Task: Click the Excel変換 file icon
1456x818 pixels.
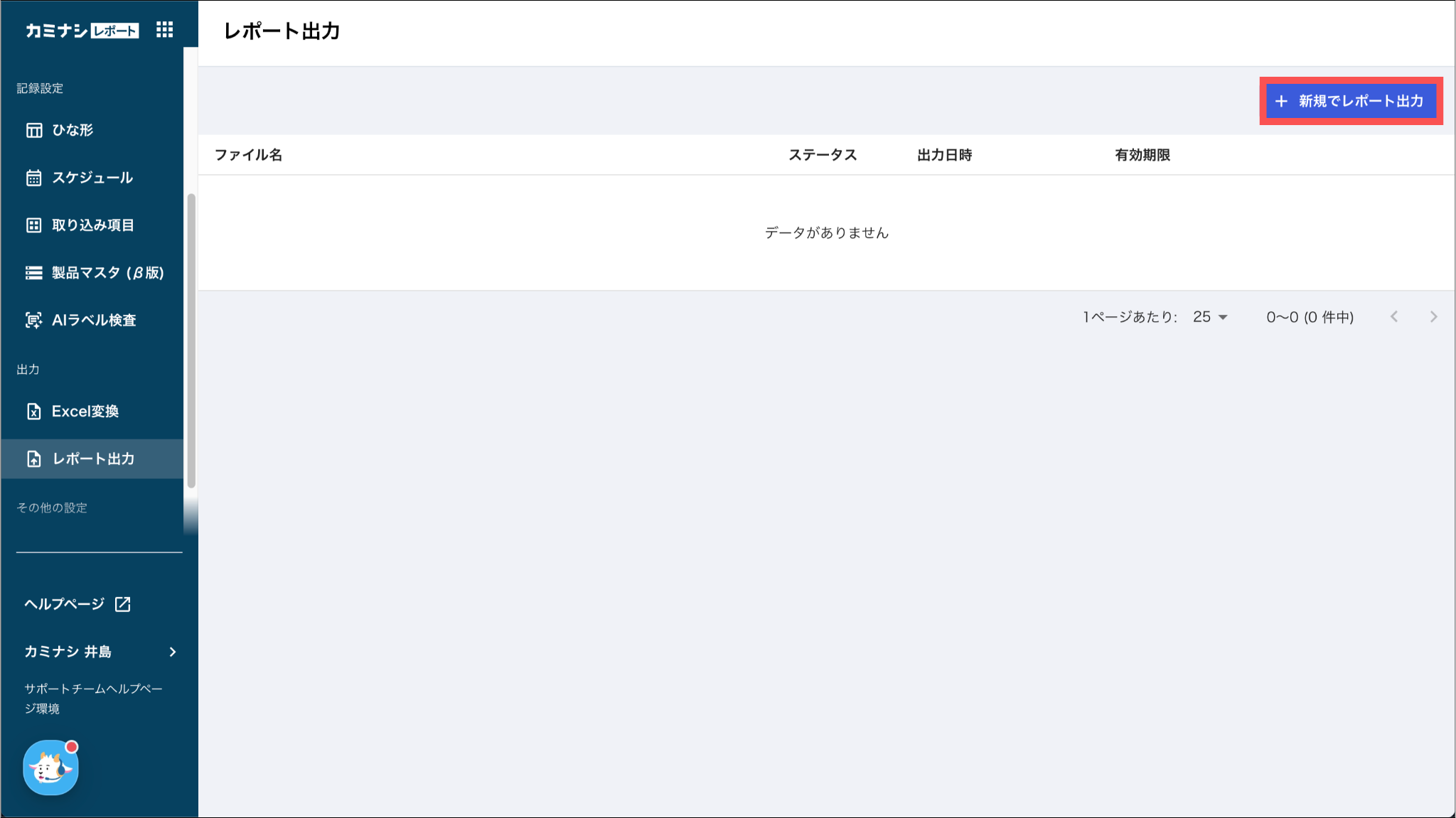Action: [34, 411]
